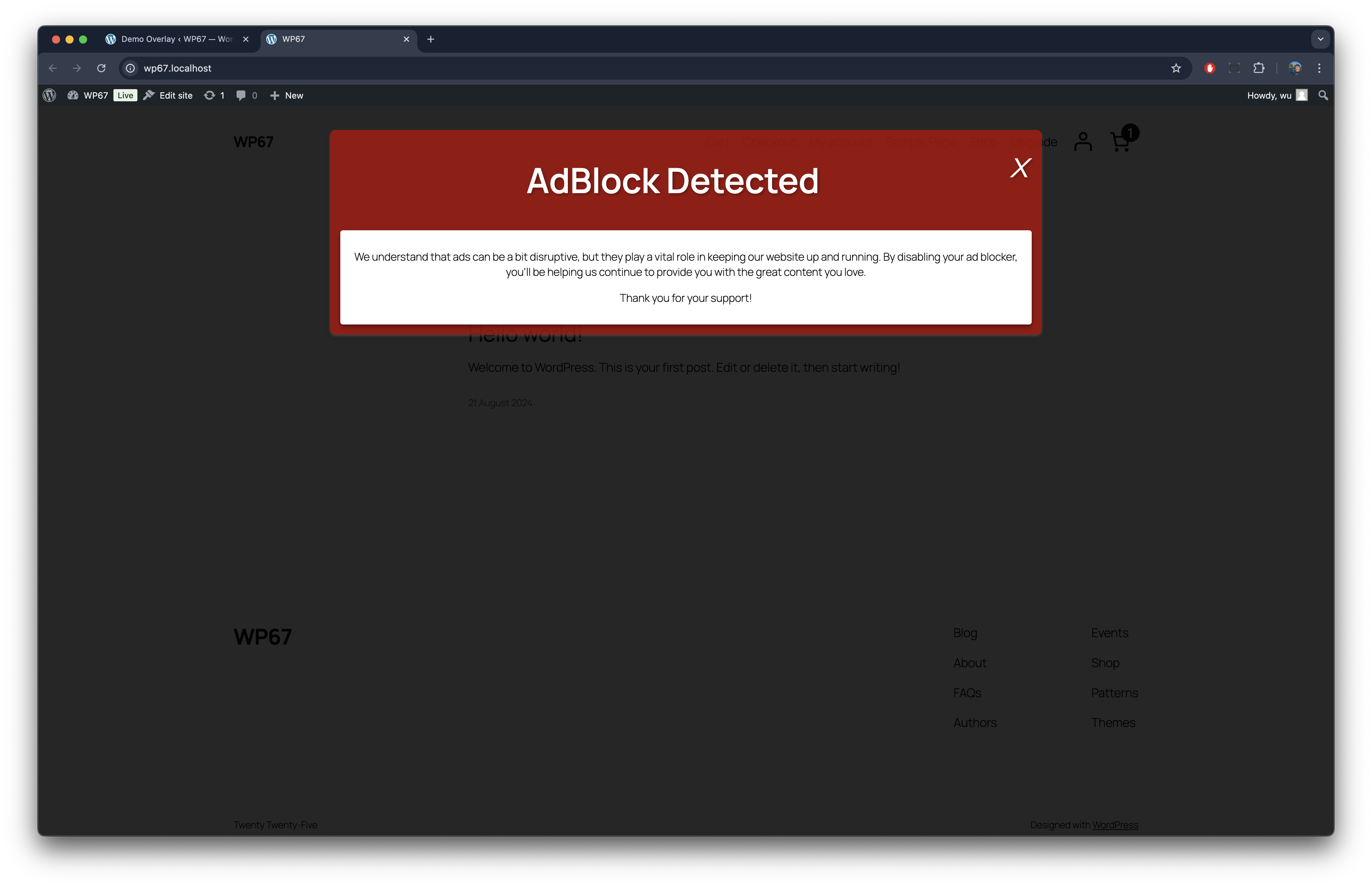
Task: Reload the page
Action: (101, 69)
